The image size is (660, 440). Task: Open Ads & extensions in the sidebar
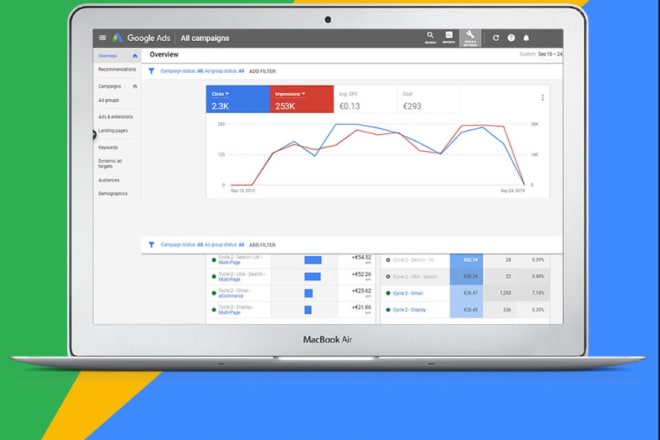pyautogui.click(x=115, y=117)
